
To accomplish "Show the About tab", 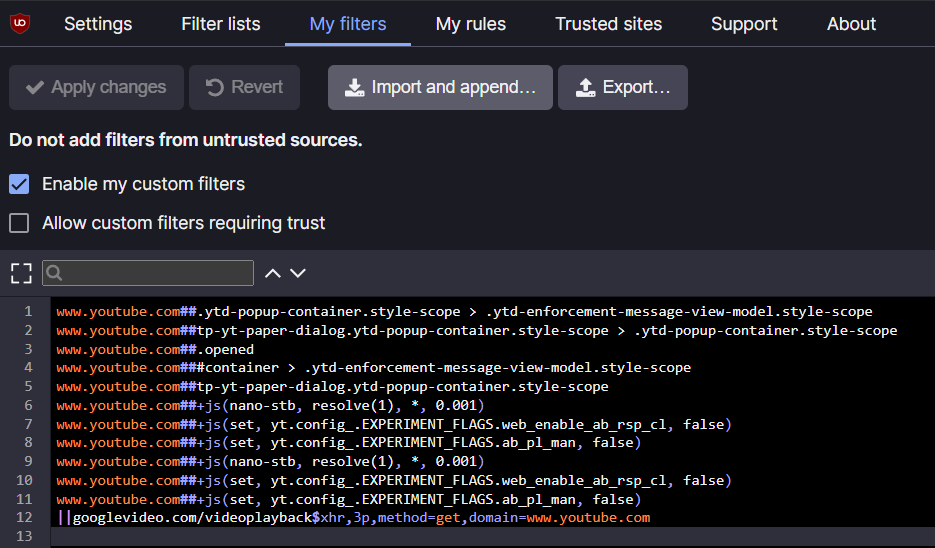I will 852,24.
